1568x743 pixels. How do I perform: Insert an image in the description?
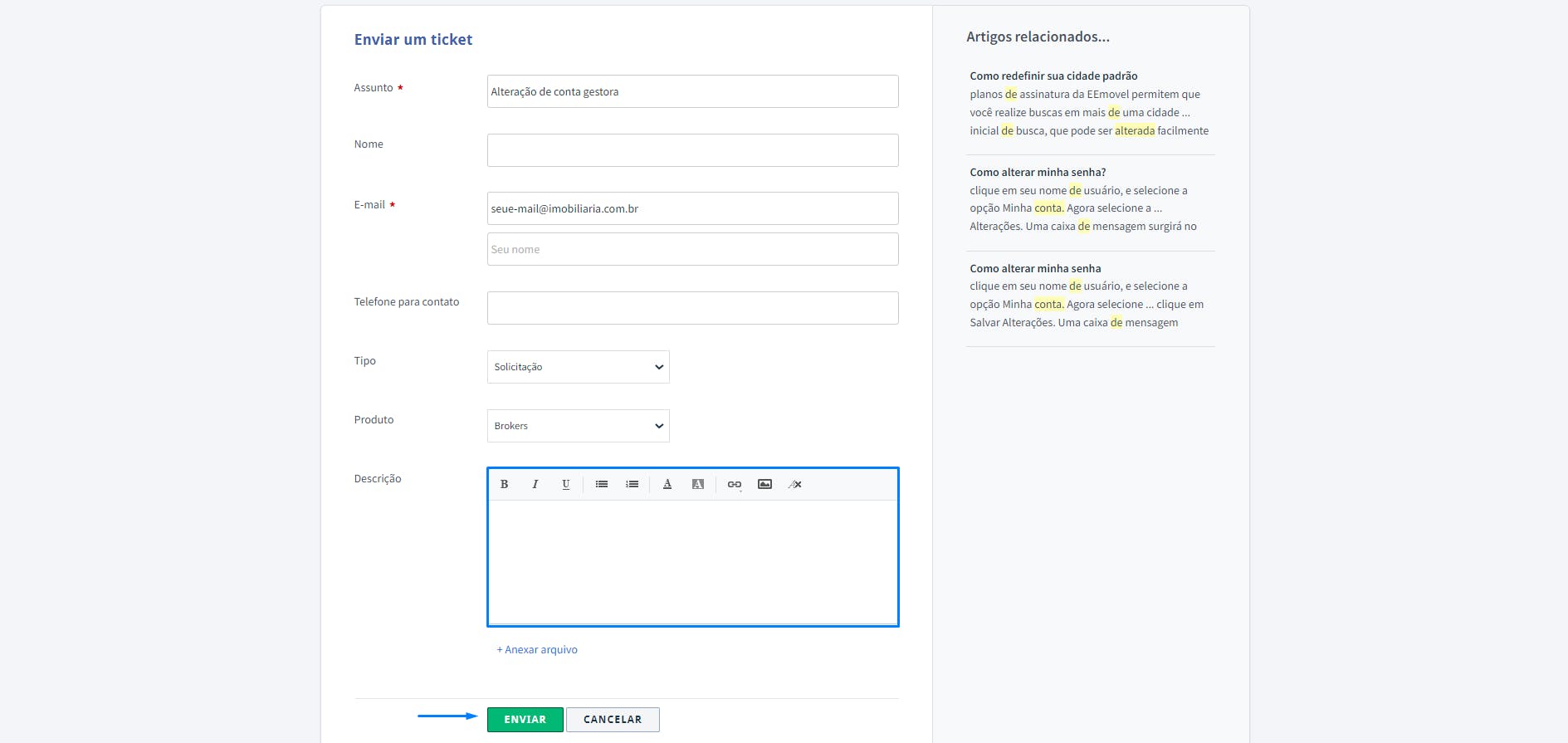(x=765, y=484)
